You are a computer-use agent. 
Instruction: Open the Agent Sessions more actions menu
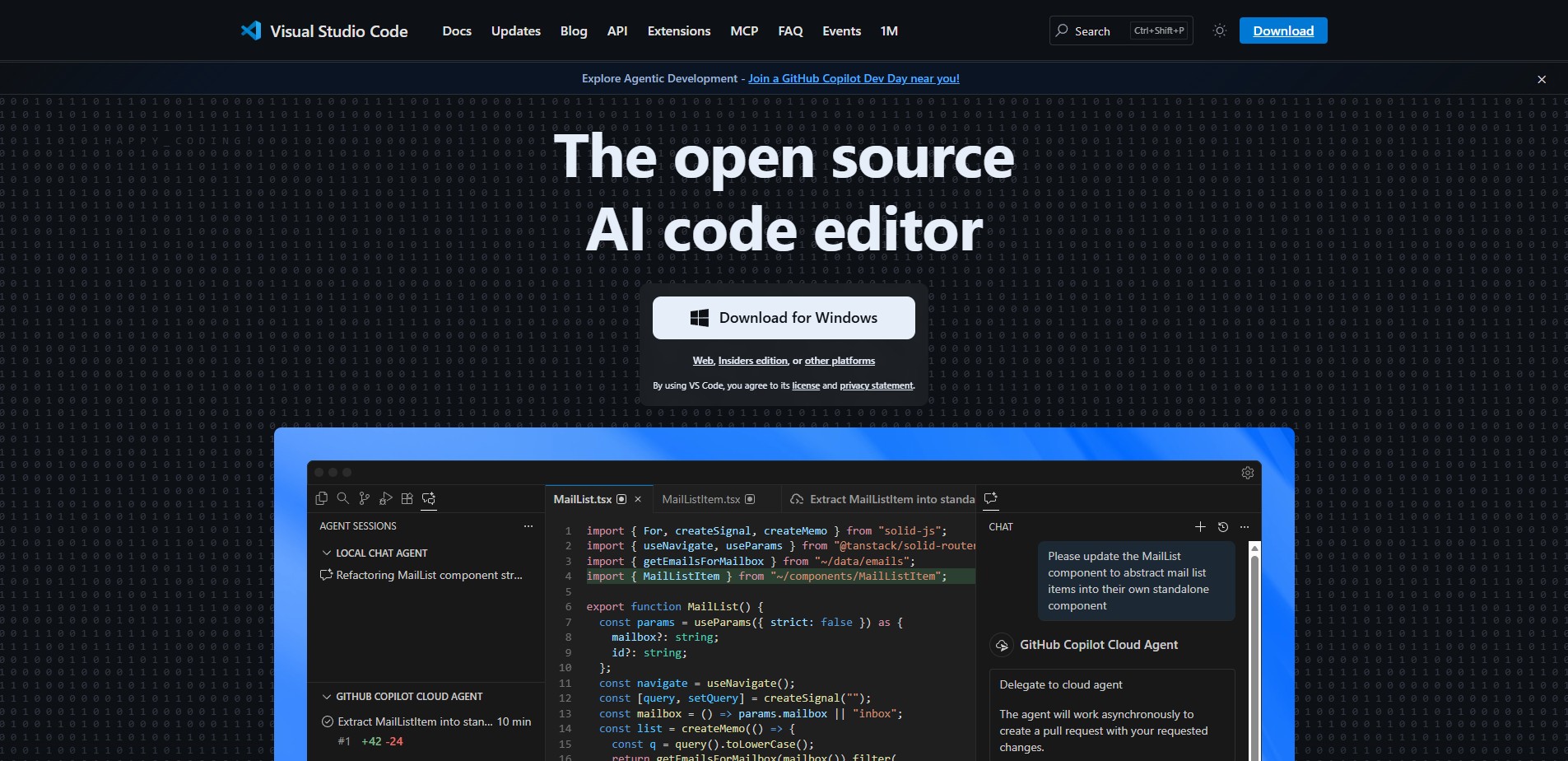point(528,526)
